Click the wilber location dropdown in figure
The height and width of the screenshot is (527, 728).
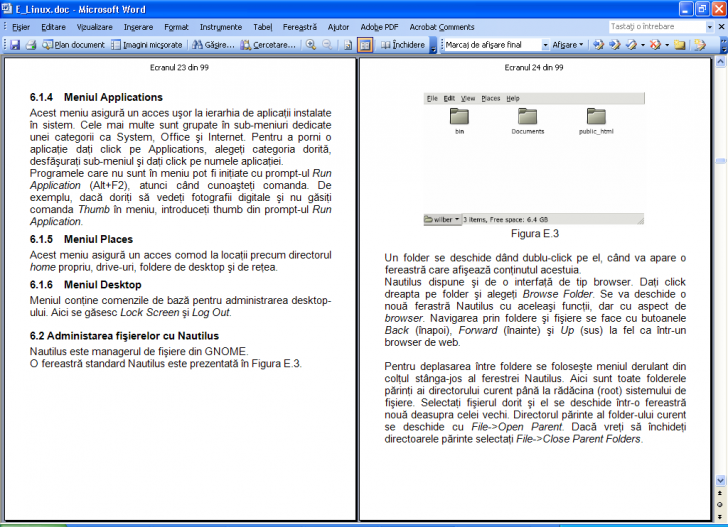pyautogui.click(x=442, y=219)
